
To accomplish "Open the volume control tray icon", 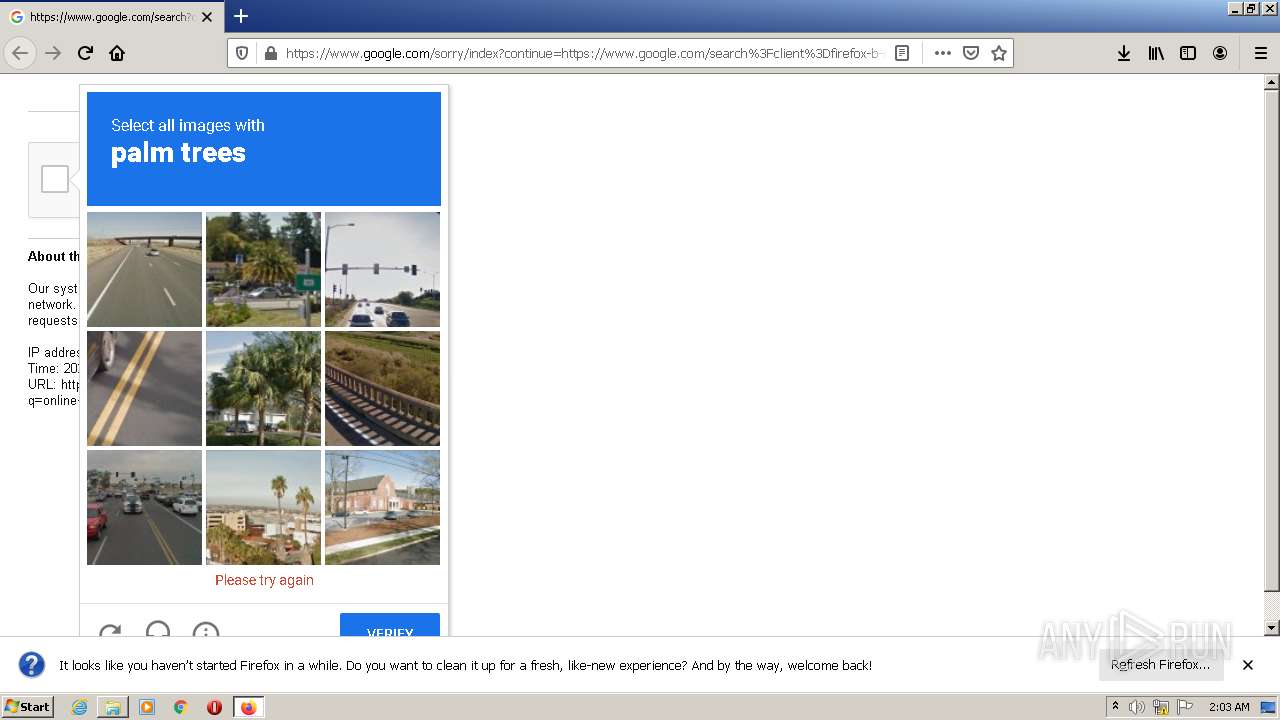I will [x=1137, y=707].
